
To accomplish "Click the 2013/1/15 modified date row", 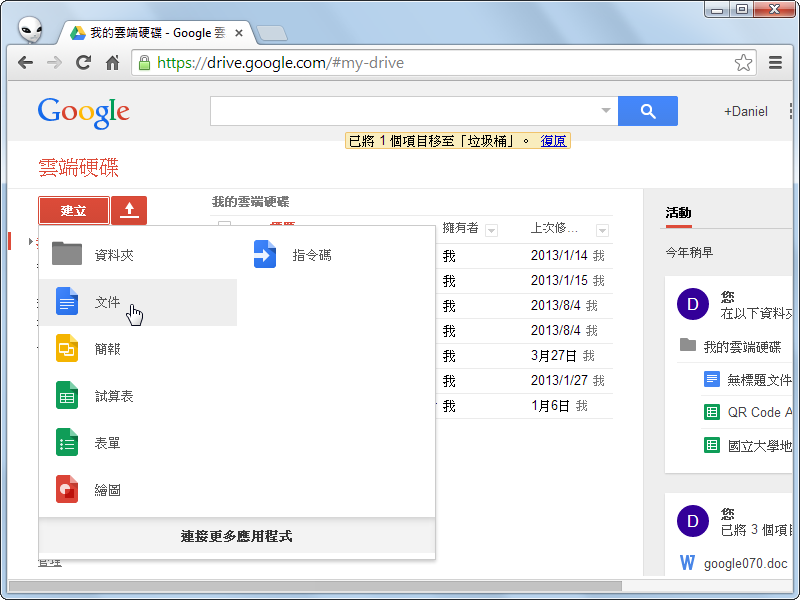I will coord(559,280).
